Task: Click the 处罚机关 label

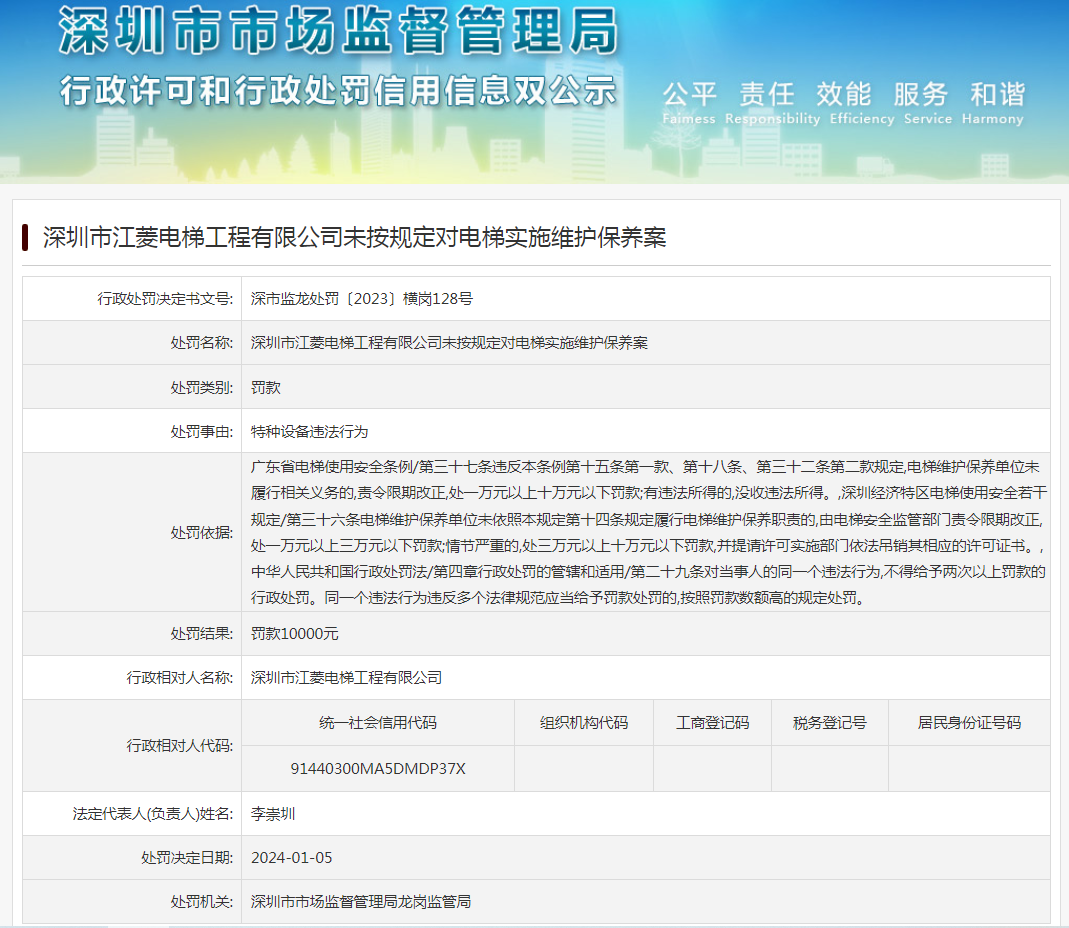Action: (202, 901)
